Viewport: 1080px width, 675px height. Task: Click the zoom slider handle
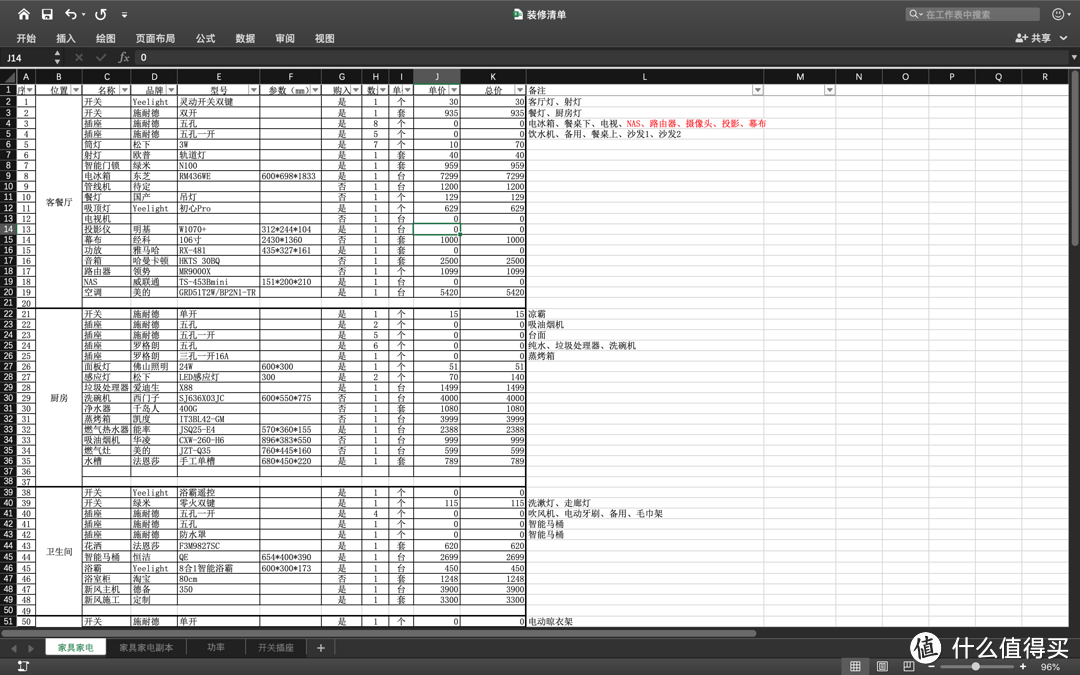(x=975, y=666)
